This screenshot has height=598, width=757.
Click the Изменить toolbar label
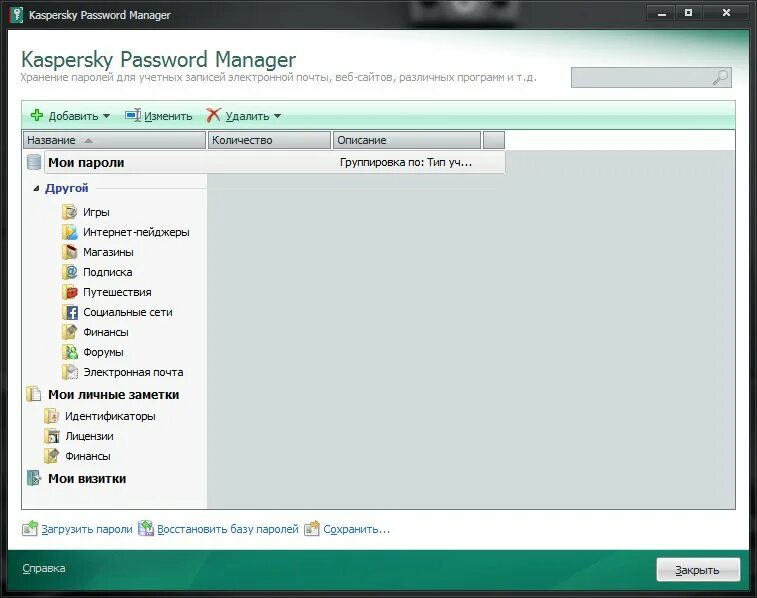(168, 116)
